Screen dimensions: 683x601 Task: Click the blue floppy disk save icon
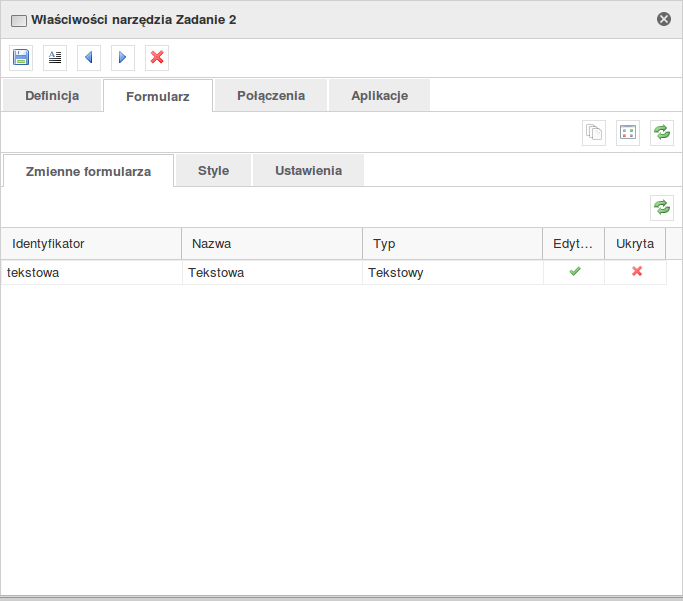pos(21,58)
